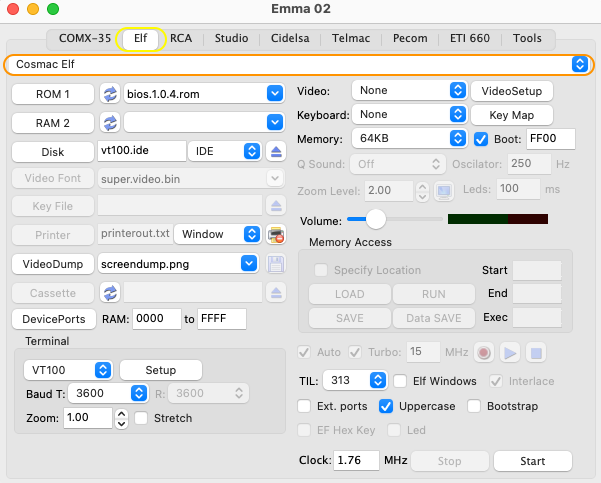The image size is (601, 483).
Task: Click the RAM 2 button
Action: coord(53,123)
